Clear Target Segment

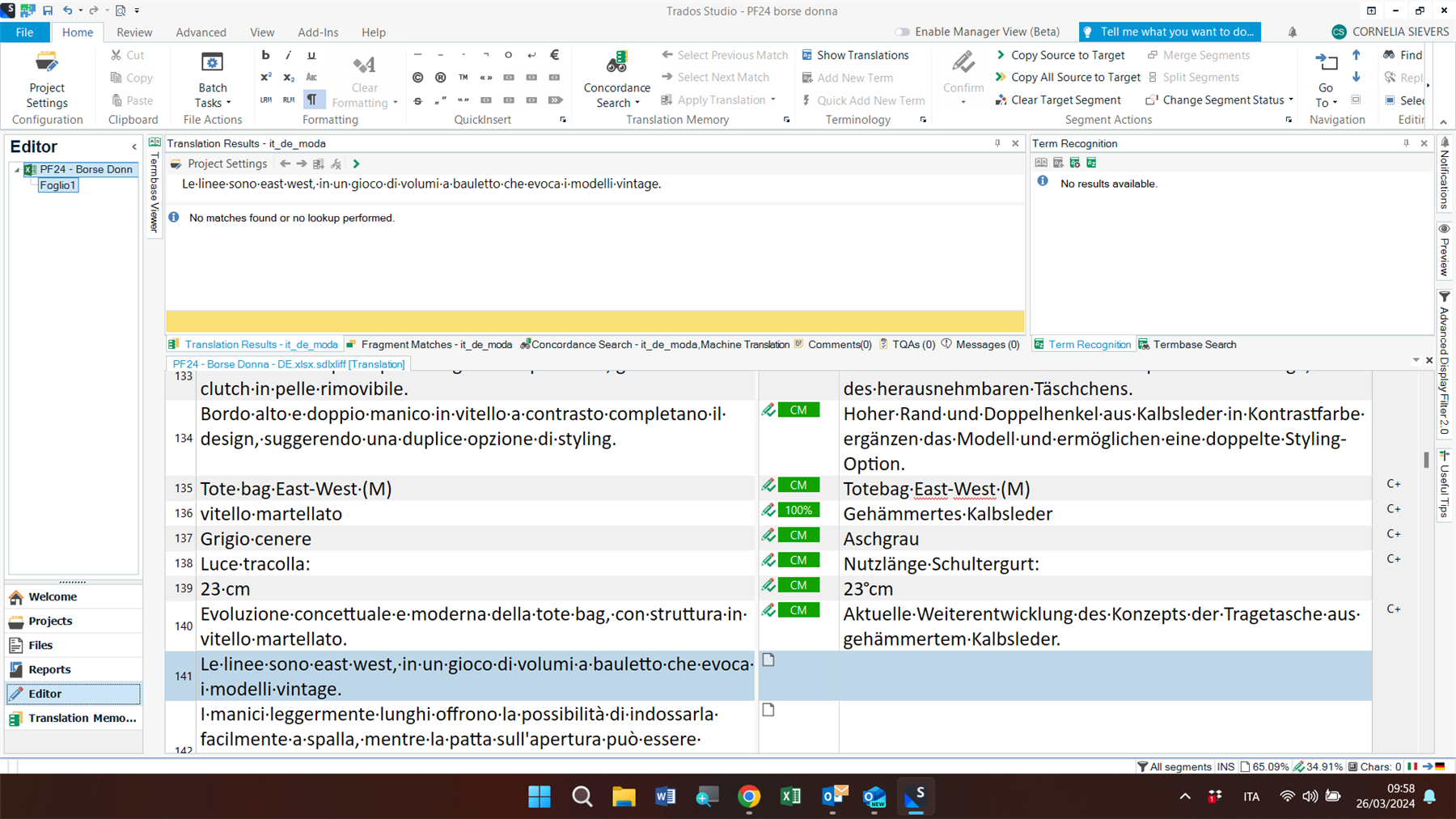click(x=1058, y=100)
